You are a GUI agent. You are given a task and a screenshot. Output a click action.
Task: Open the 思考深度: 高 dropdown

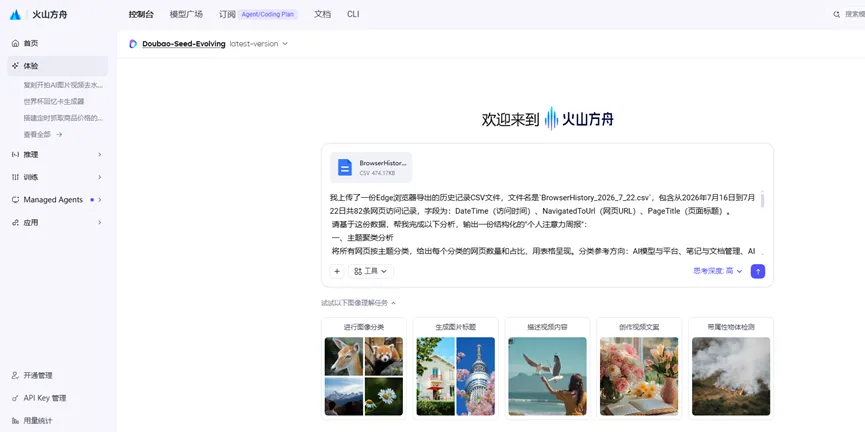[x=718, y=271]
